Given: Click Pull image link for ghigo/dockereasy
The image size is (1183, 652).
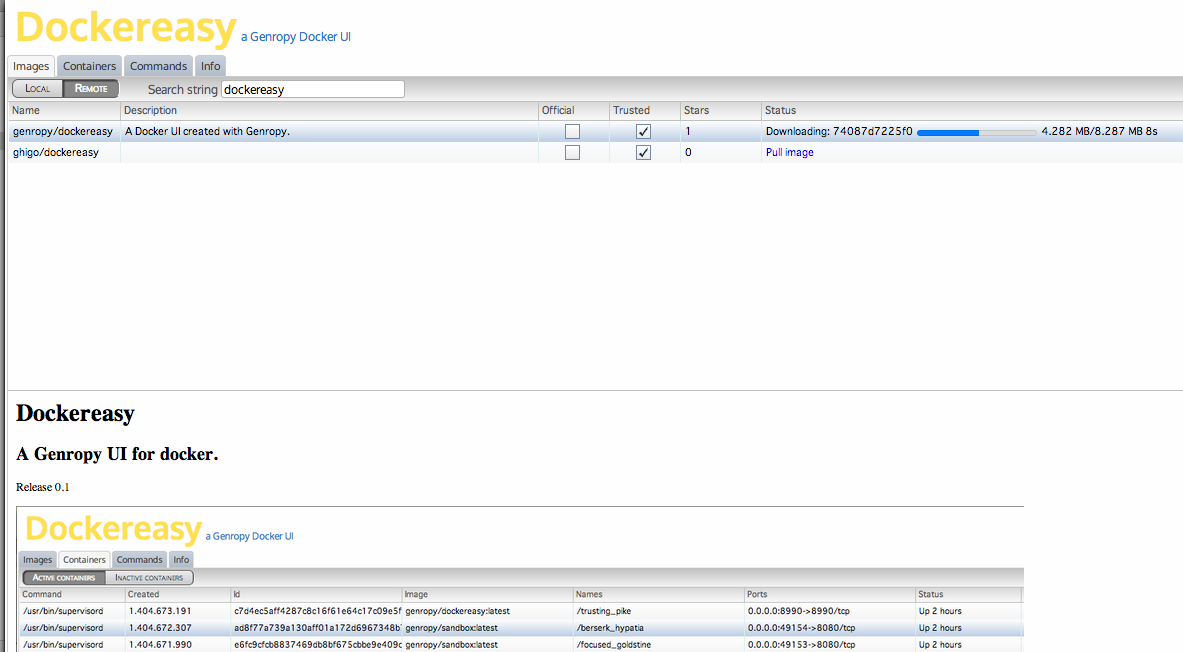Looking at the screenshot, I should coord(789,152).
